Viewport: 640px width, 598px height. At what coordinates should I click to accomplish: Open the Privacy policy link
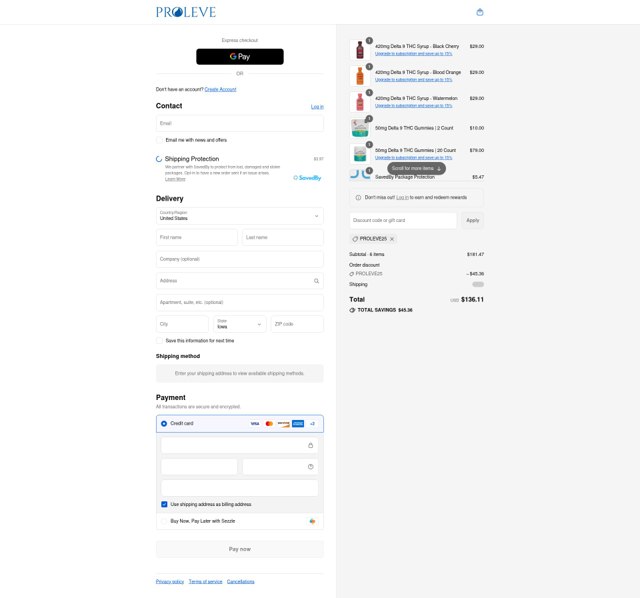click(x=170, y=582)
